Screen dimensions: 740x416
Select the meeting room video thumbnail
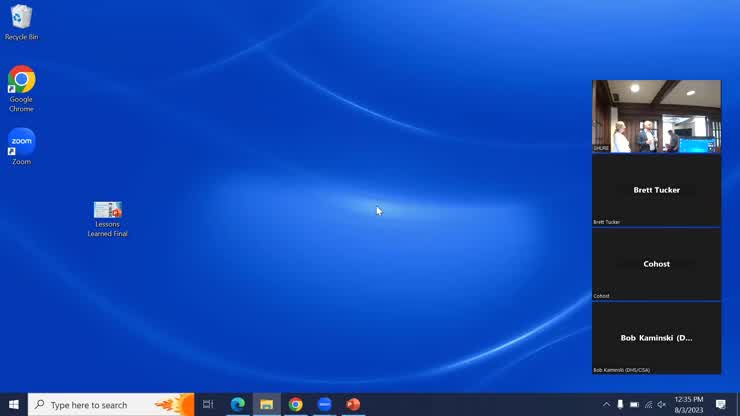click(656, 116)
